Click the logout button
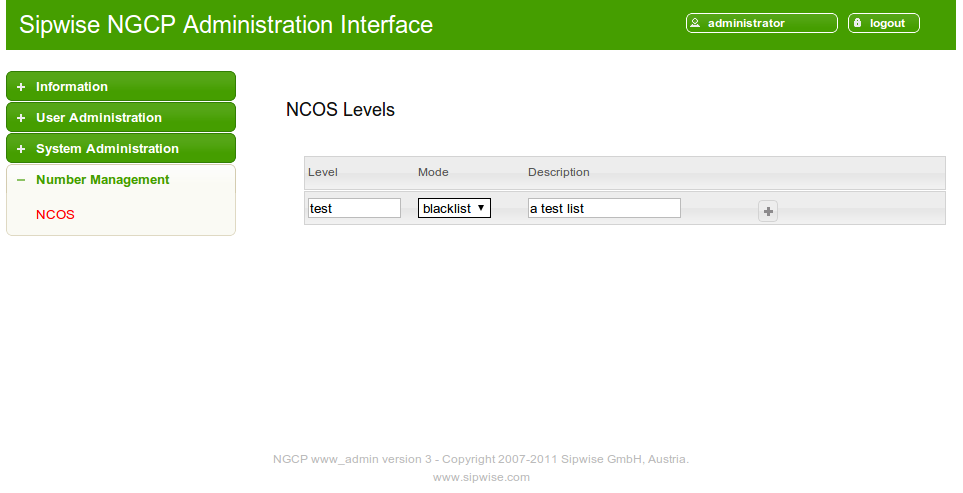This screenshot has width=963, height=493. 884,23
